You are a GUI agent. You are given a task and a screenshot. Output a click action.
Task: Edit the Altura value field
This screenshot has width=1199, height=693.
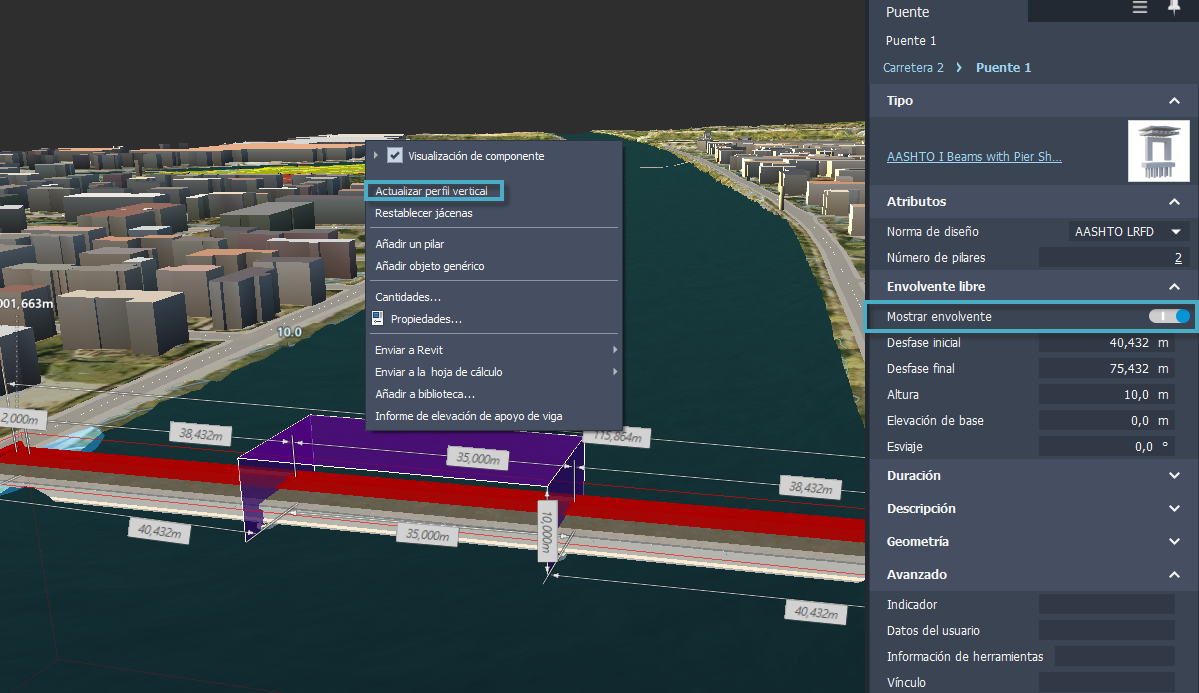[1106, 395]
